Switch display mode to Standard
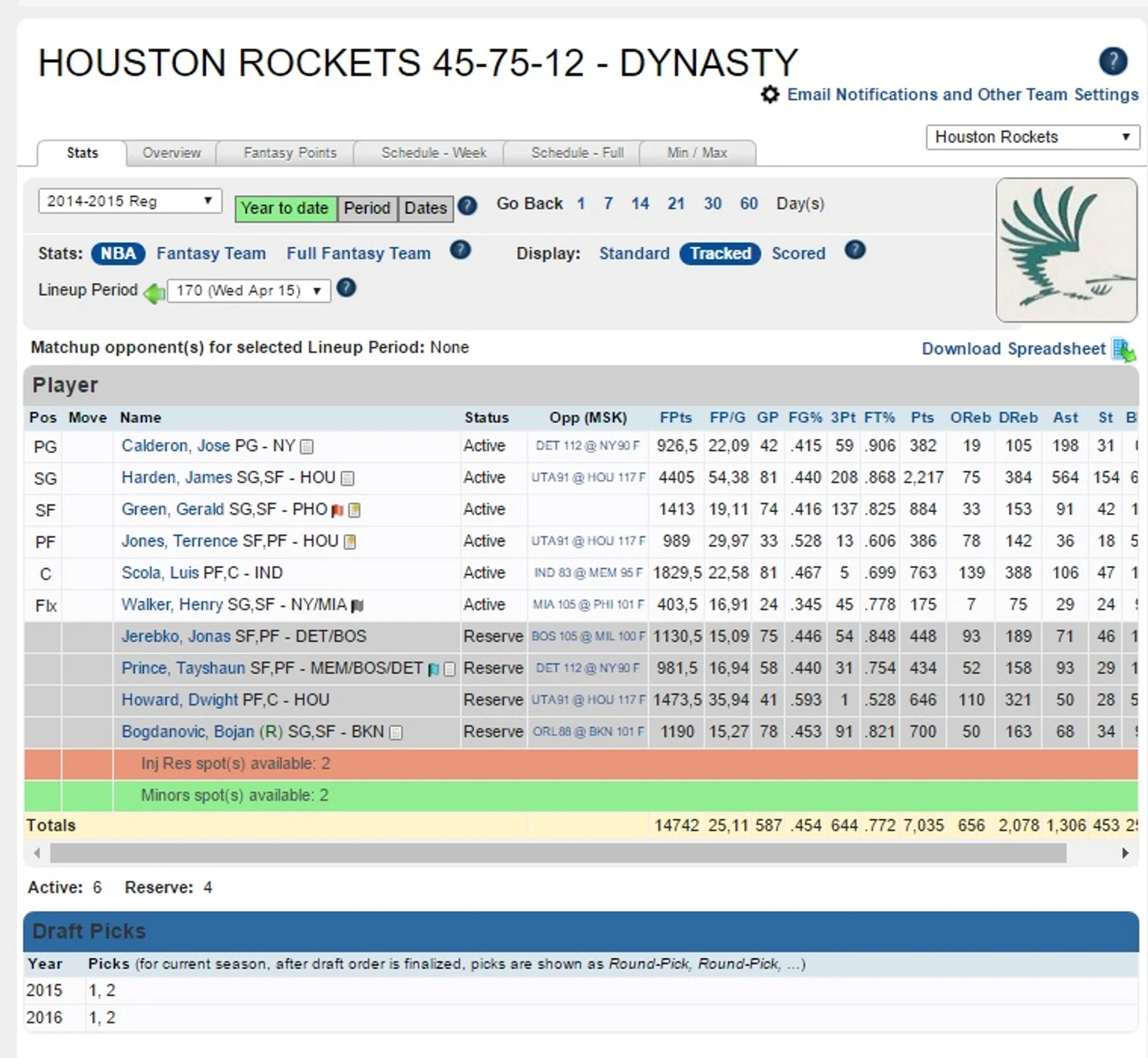The width and height of the screenshot is (1148, 1058). [x=634, y=253]
